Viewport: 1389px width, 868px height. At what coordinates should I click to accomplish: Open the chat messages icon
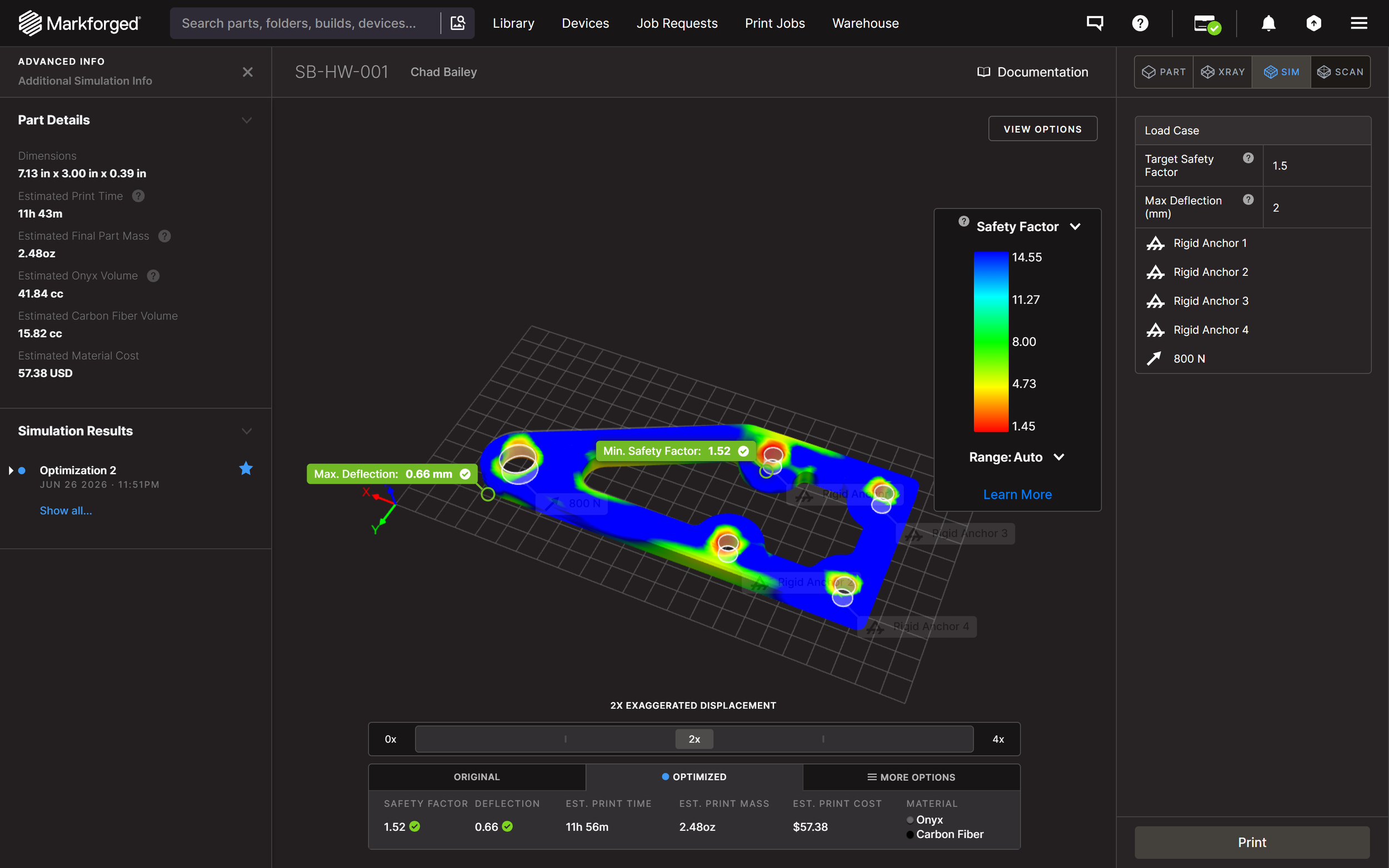coord(1095,23)
